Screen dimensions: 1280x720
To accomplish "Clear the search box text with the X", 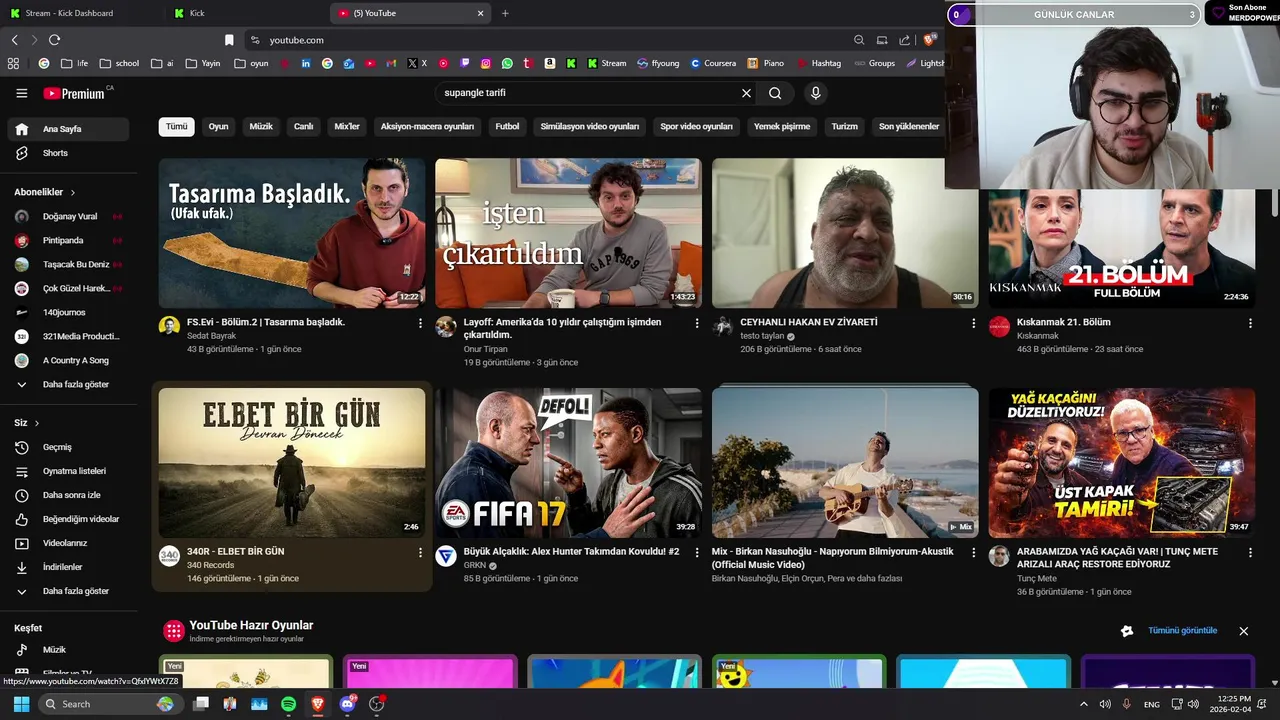I will pos(746,93).
